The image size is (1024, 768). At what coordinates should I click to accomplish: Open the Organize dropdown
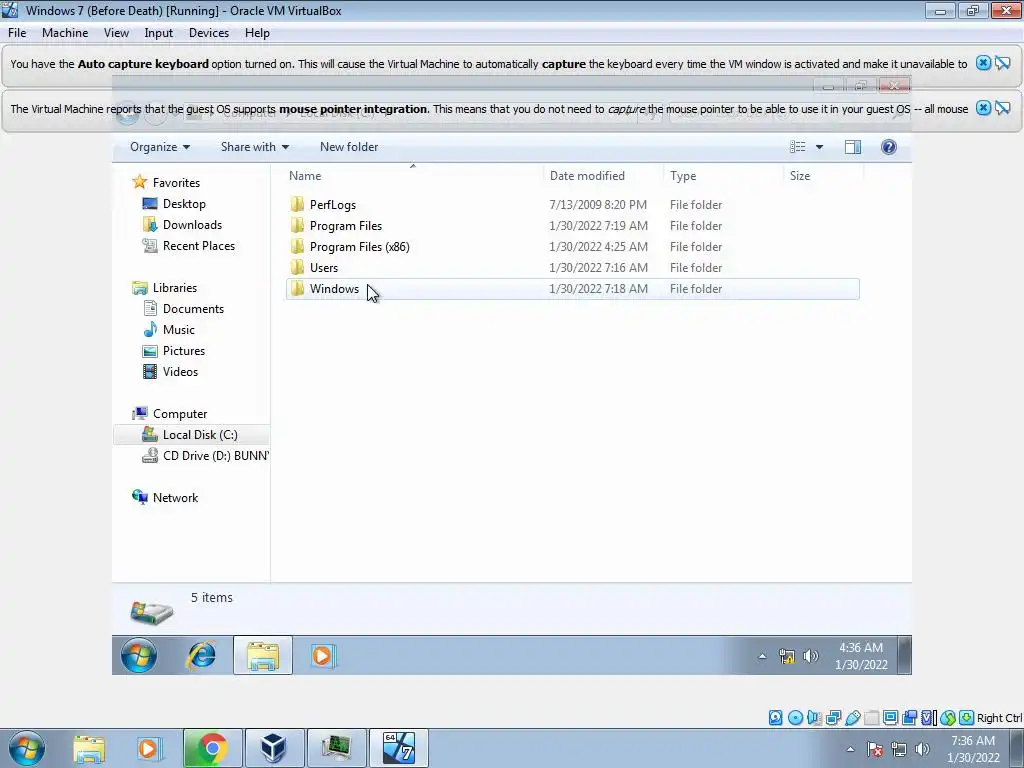(x=160, y=147)
